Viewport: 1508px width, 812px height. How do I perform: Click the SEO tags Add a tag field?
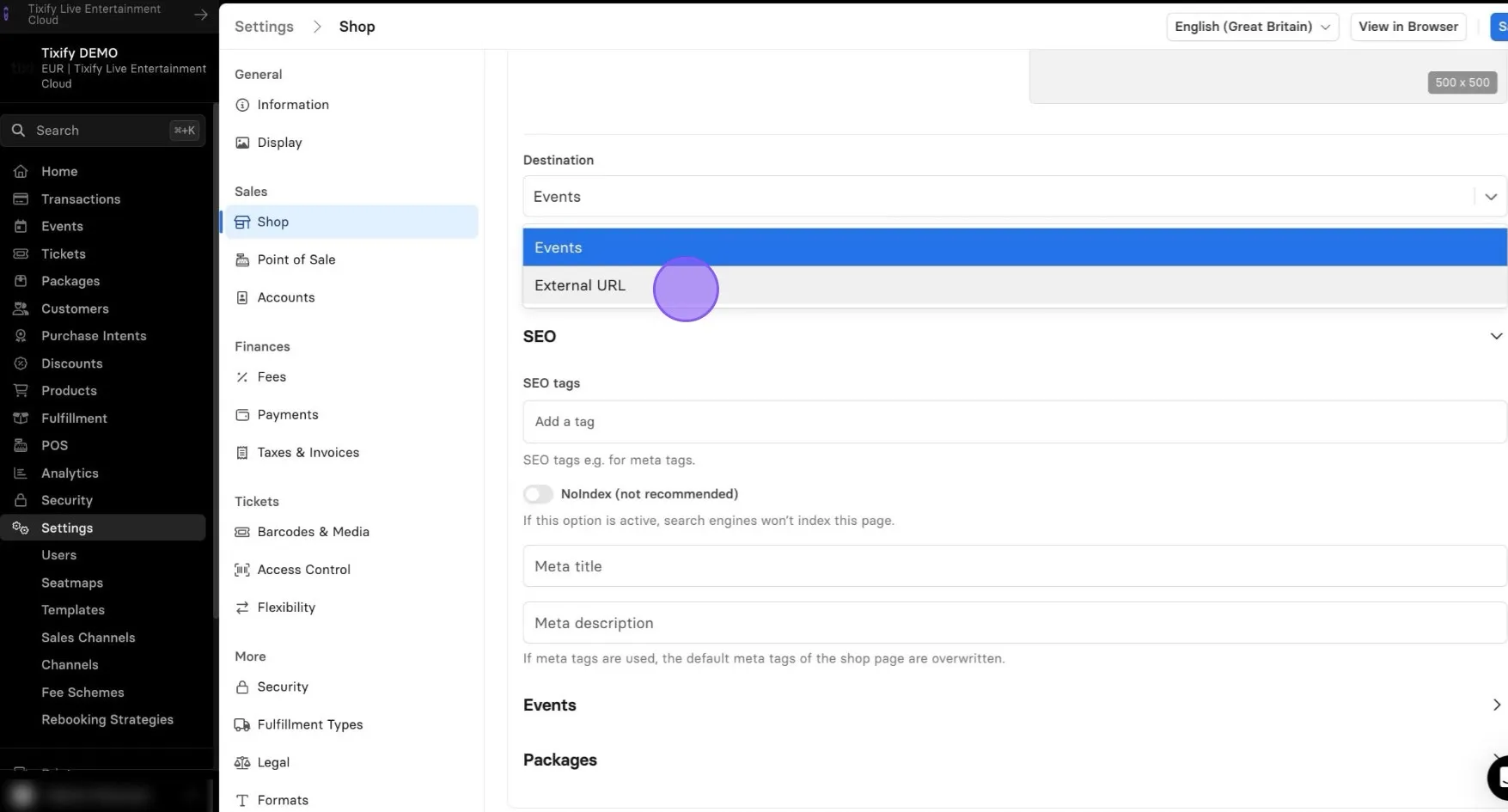1015,422
